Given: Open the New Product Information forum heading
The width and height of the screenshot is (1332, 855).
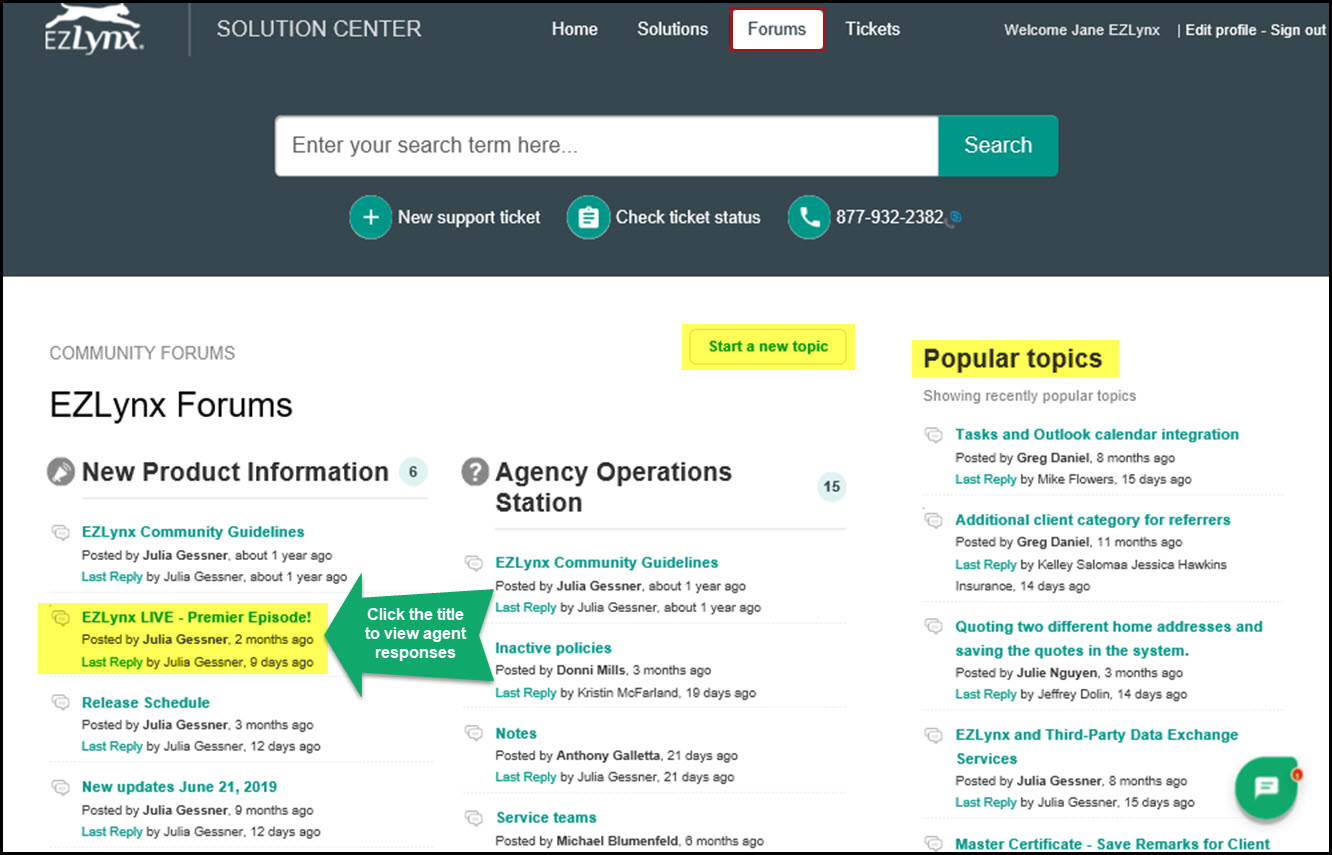Looking at the screenshot, I should 235,472.
